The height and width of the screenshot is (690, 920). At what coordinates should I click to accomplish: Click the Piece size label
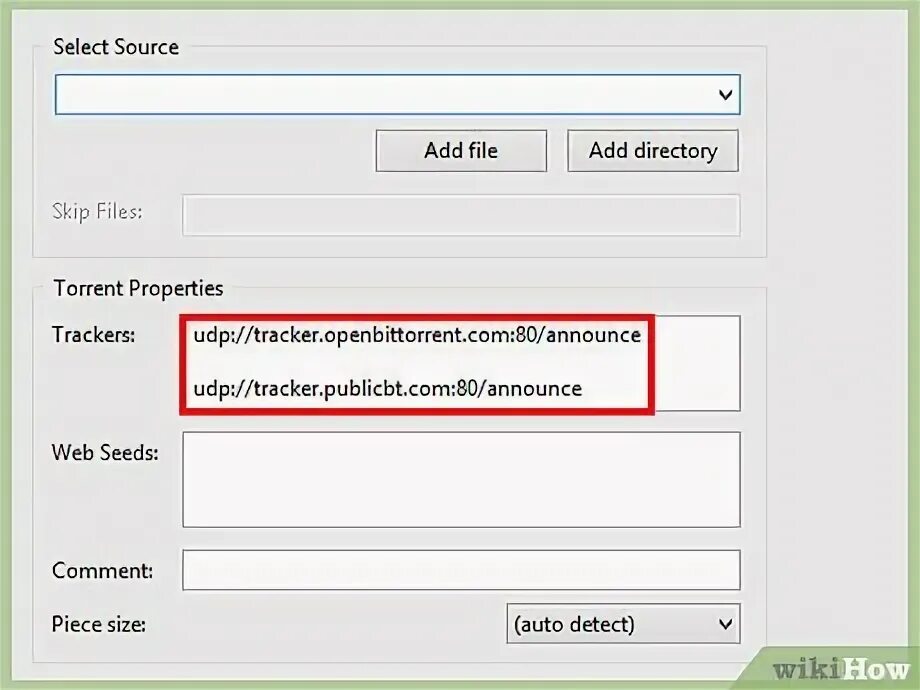[99, 624]
